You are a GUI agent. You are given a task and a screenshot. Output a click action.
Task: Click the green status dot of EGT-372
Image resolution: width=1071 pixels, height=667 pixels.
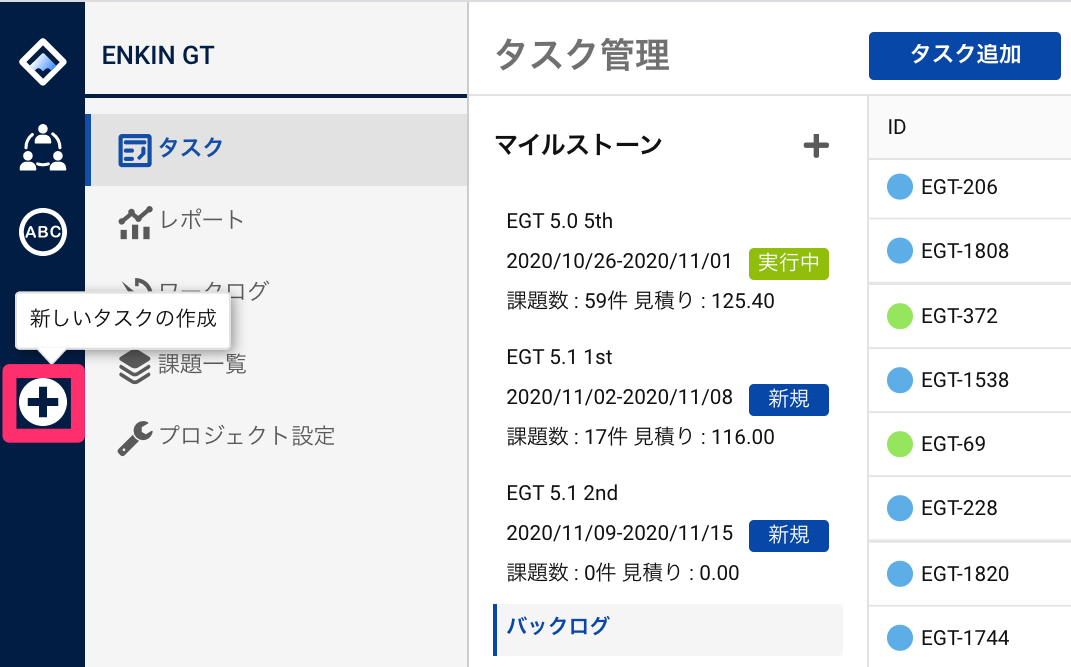click(900, 316)
